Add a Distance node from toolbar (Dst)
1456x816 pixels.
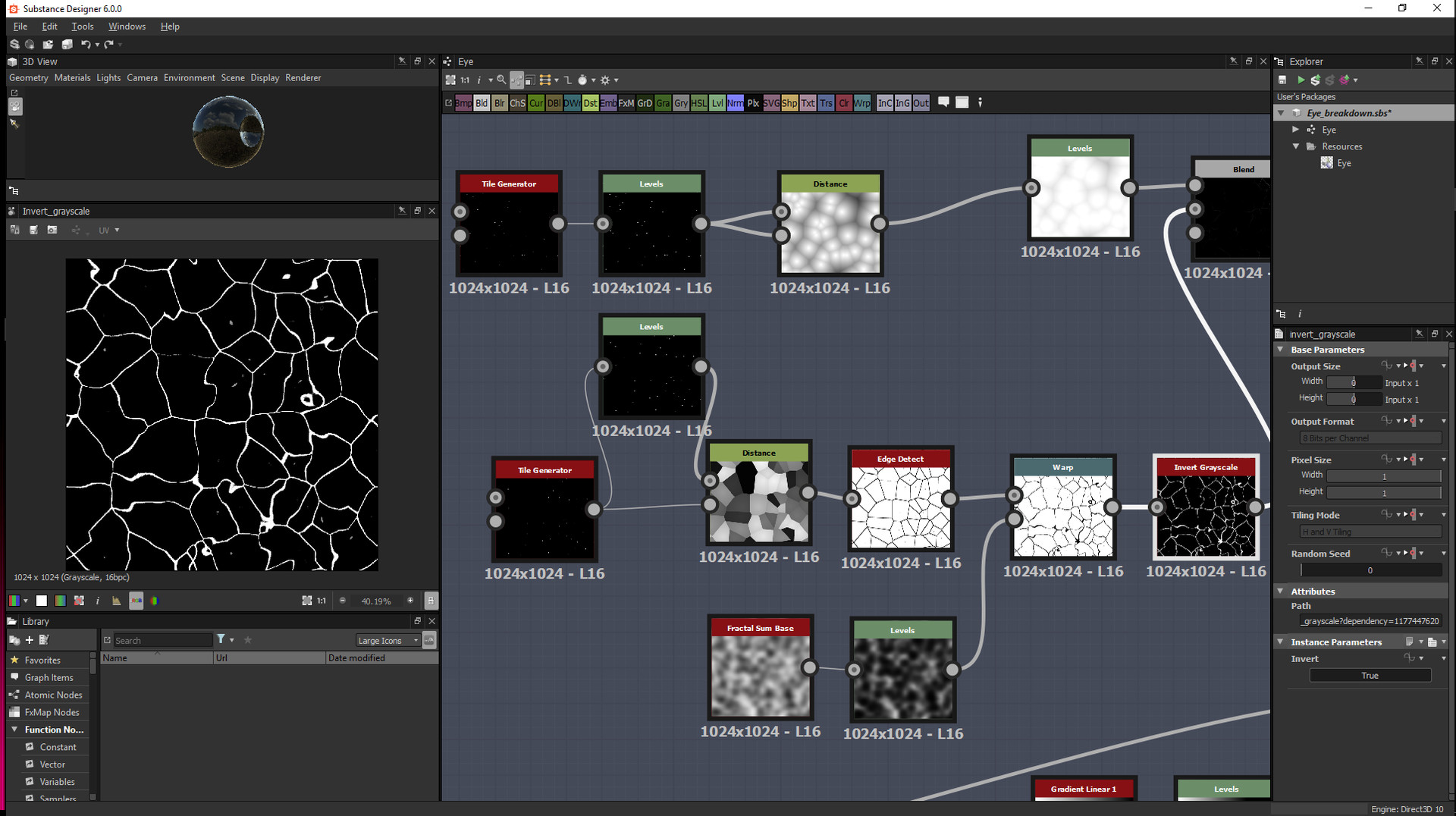click(x=590, y=103)
